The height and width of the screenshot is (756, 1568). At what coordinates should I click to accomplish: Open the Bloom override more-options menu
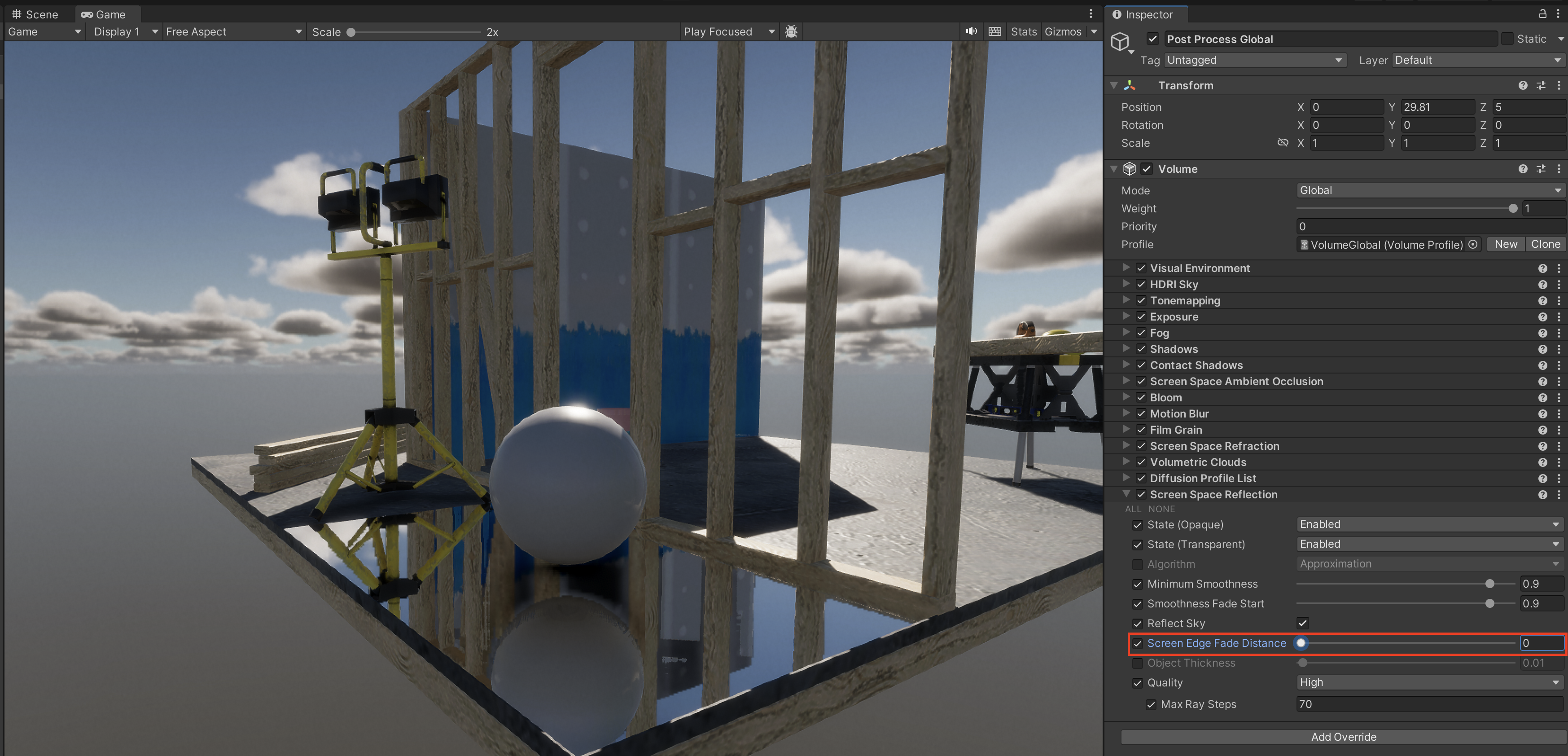pos(1559,397)
